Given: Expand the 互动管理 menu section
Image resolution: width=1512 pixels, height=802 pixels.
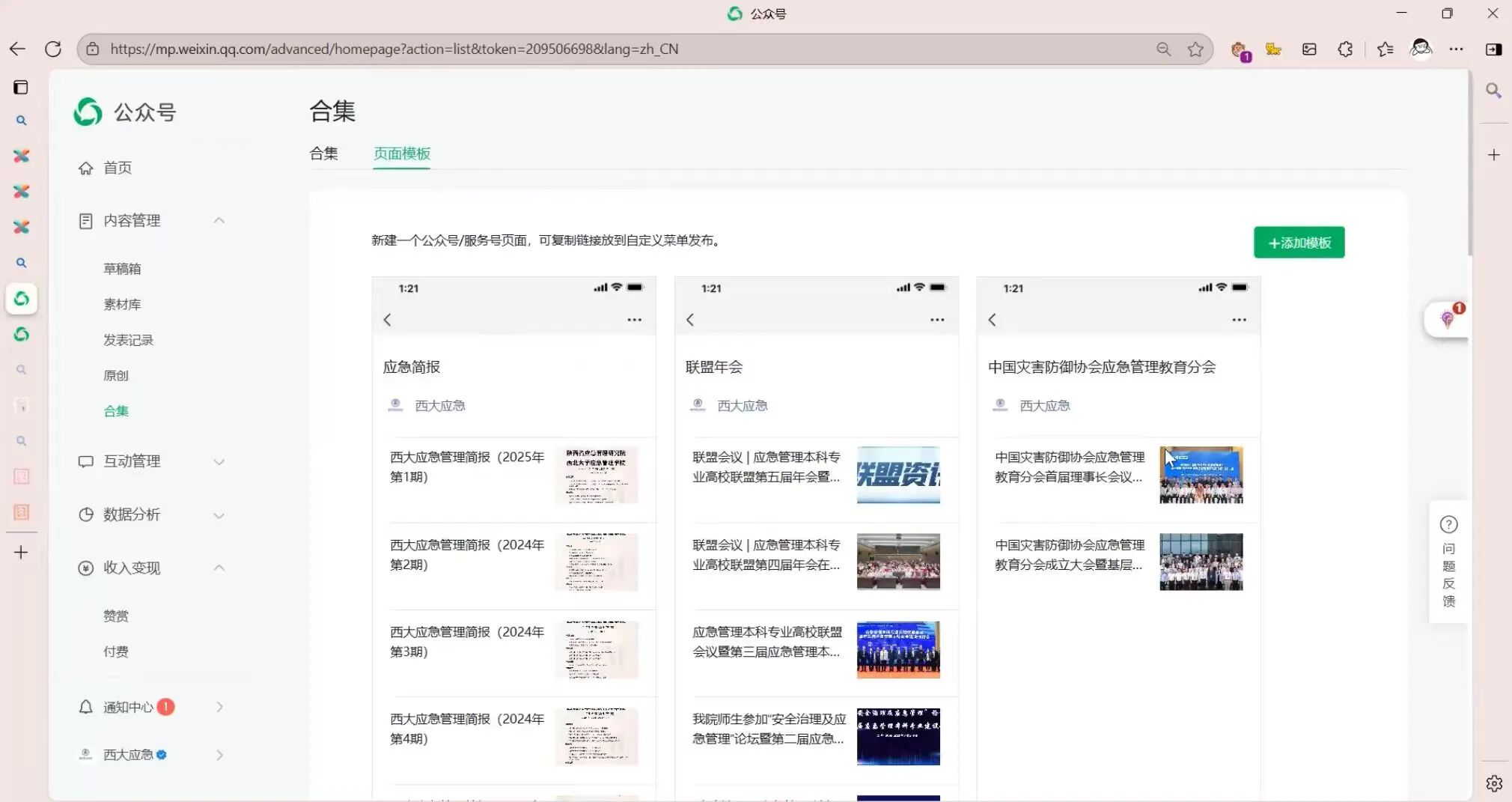Looking at the screenshot, I should [x=219, y=462].
